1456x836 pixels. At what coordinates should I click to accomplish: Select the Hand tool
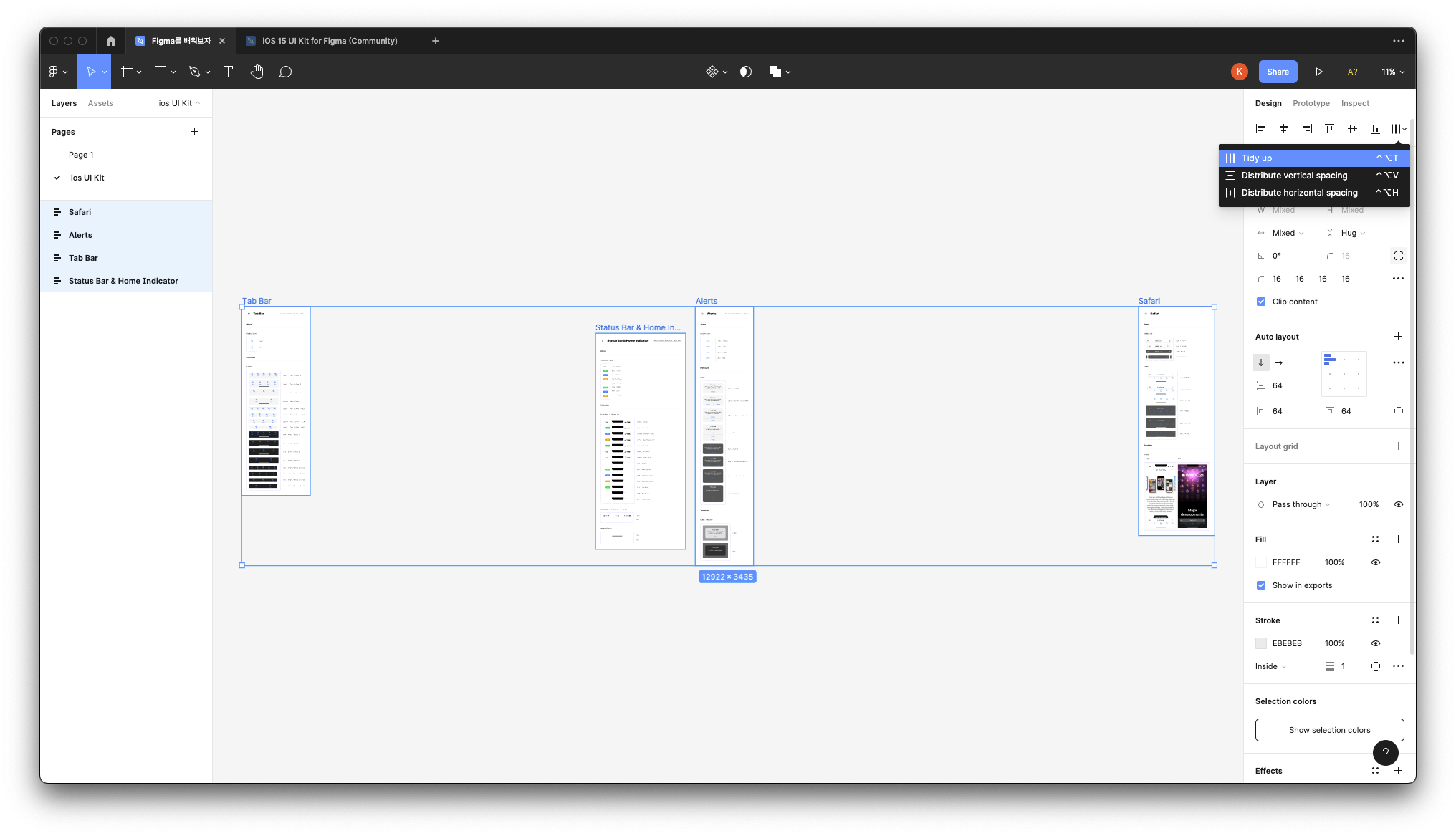point(257,72)
